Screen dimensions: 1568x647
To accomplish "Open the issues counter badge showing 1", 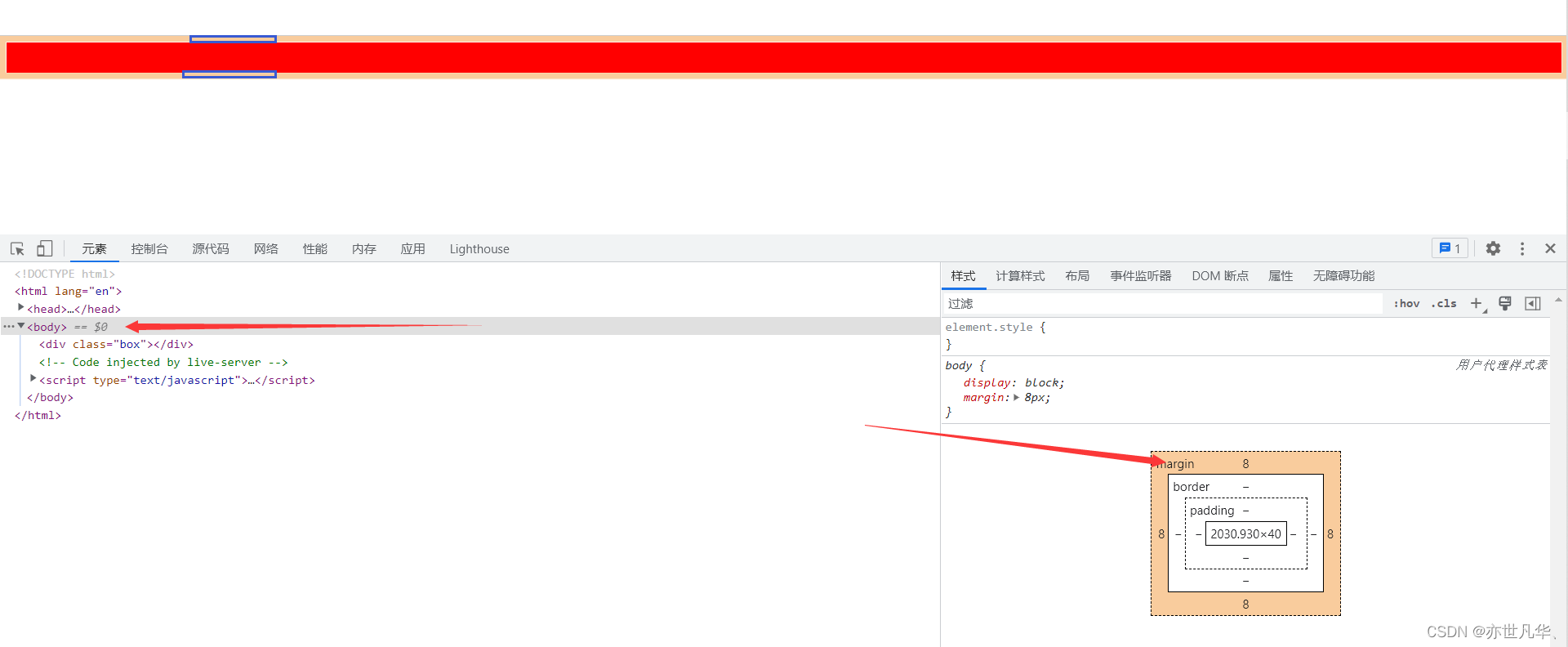I will pos(1450,248).
